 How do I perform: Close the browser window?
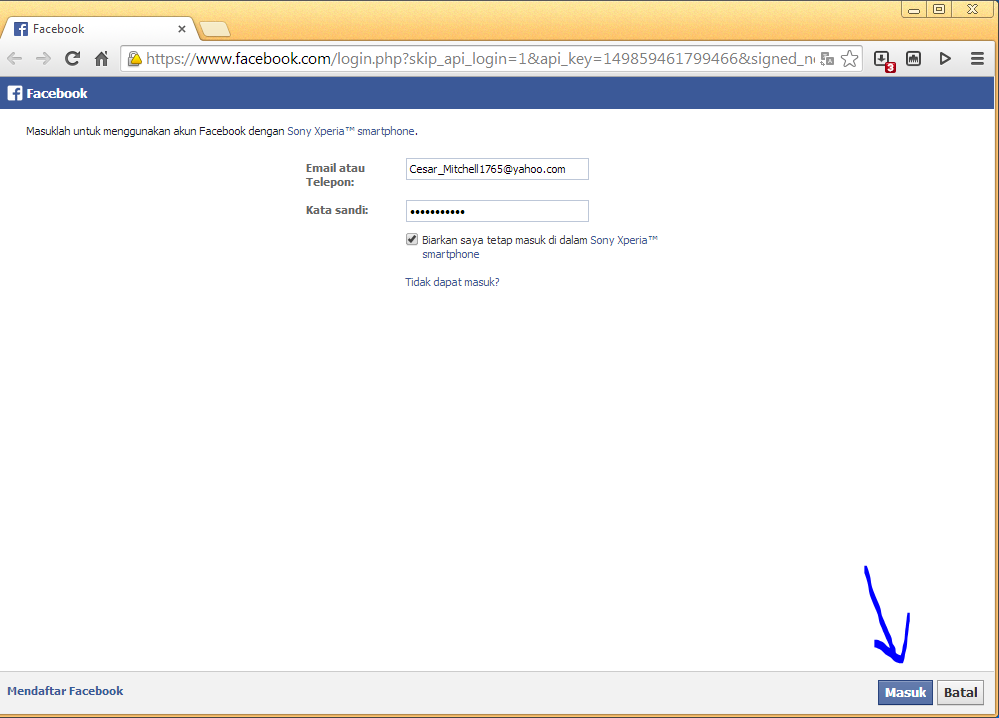[973, 9]
